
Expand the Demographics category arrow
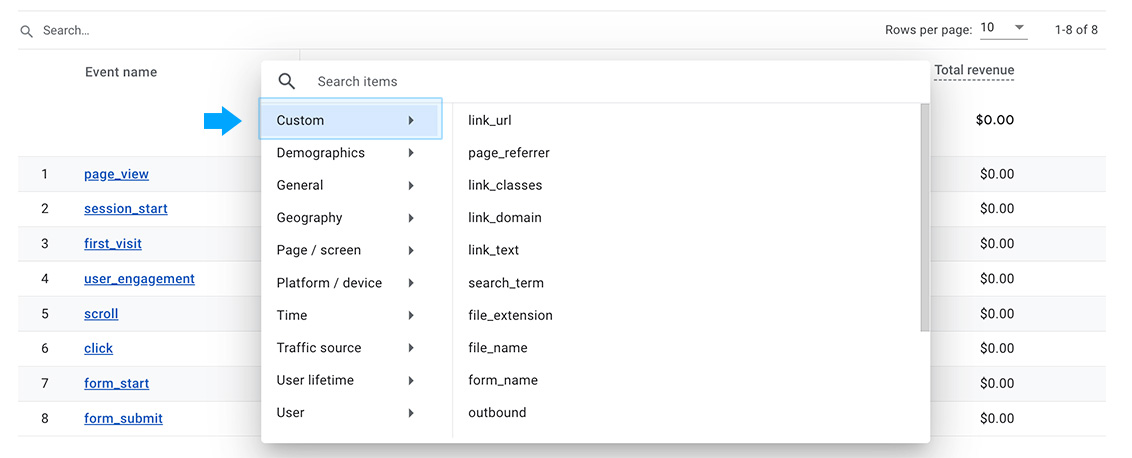[411, 153]
